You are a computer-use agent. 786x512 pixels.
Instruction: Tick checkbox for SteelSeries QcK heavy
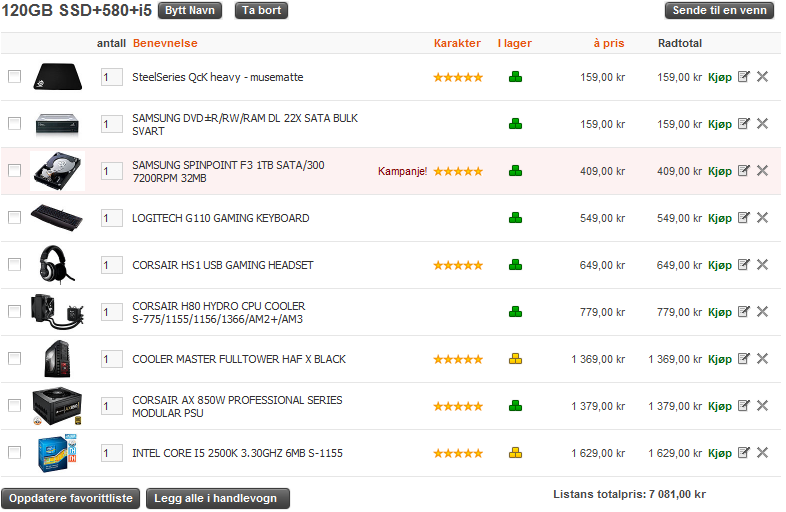15,77
